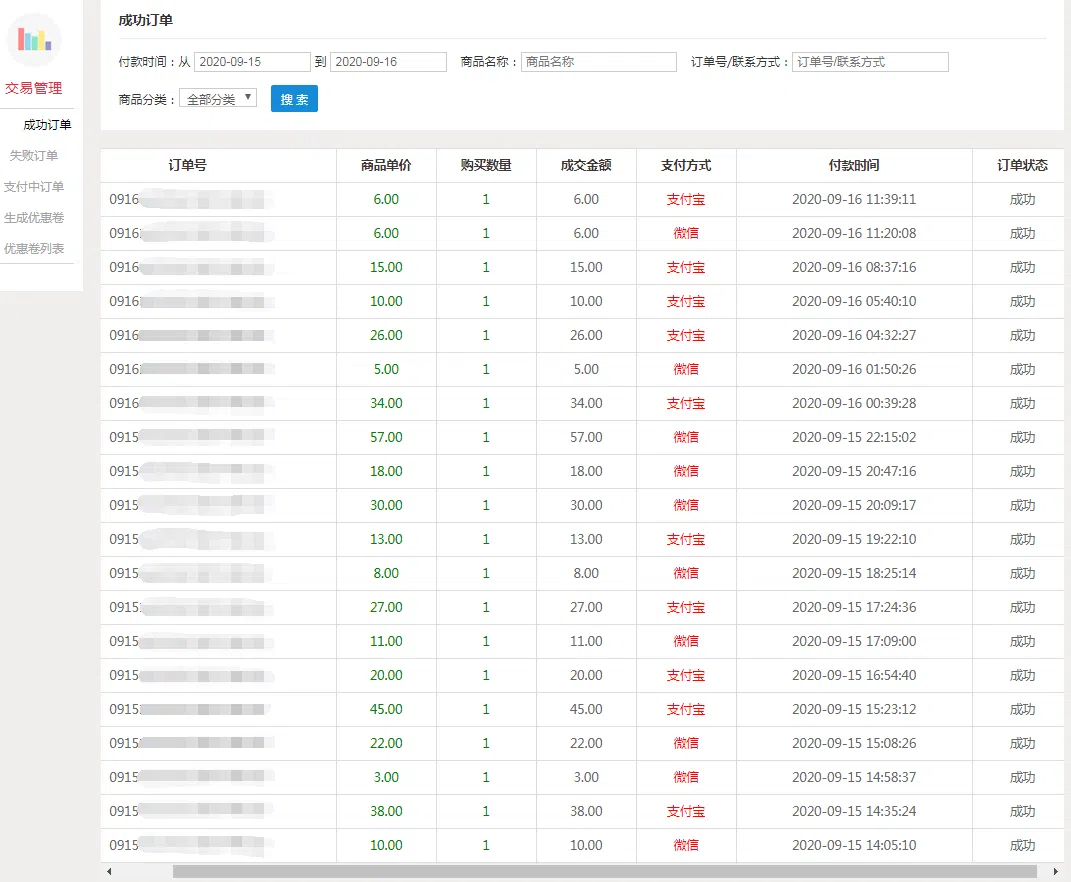
Task: Click the end date field 2020-09-16
Action: (x=388, y=62)
